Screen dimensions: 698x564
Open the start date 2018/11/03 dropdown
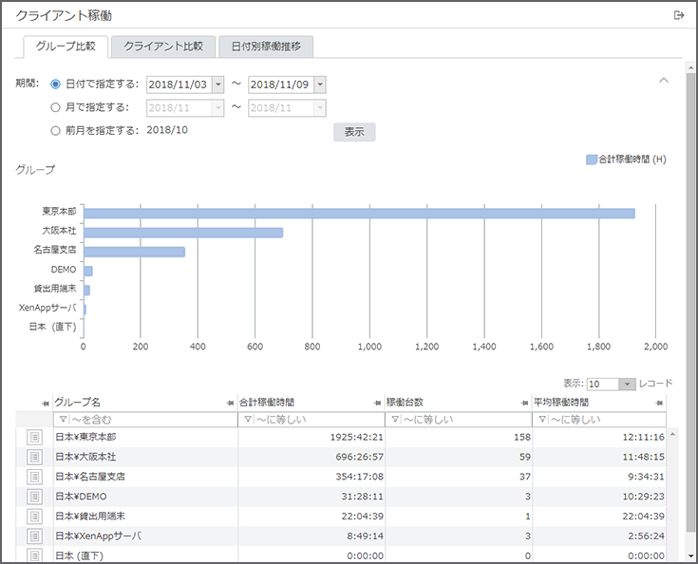click(x=219, y=85)
